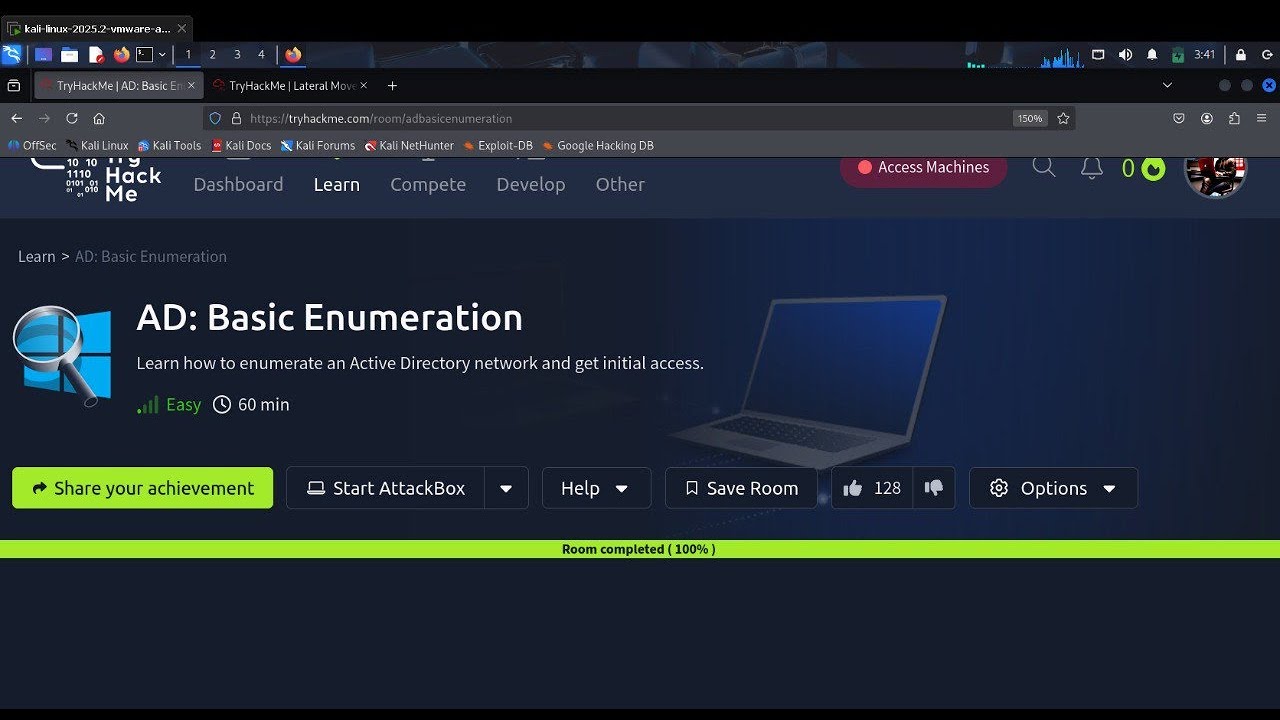Click the clock showing 3:41
Screen dimensions: 1280x720
[1205, 55]
